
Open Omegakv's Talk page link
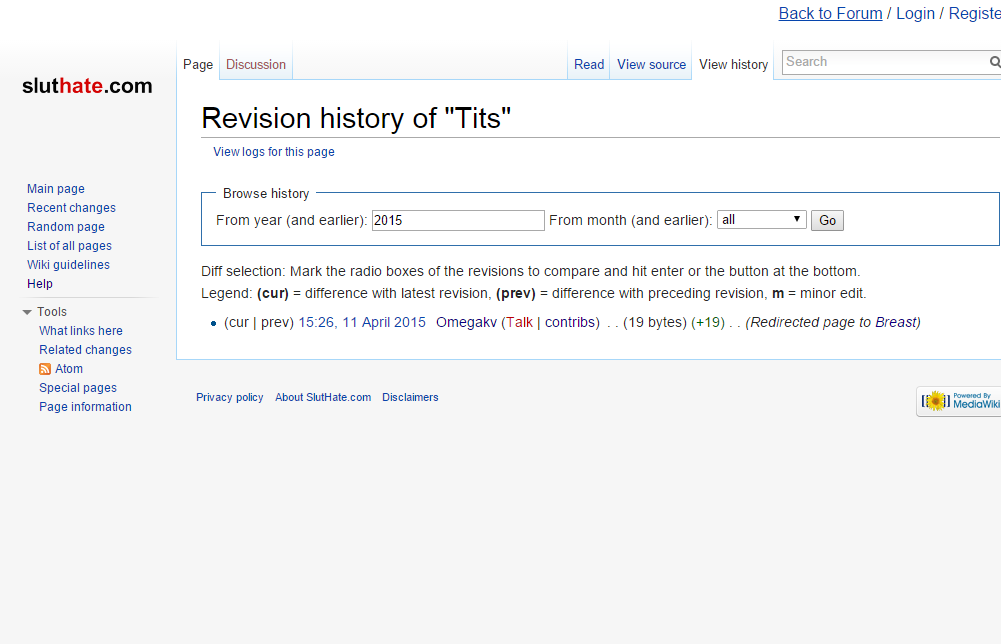tap(520, 322)
